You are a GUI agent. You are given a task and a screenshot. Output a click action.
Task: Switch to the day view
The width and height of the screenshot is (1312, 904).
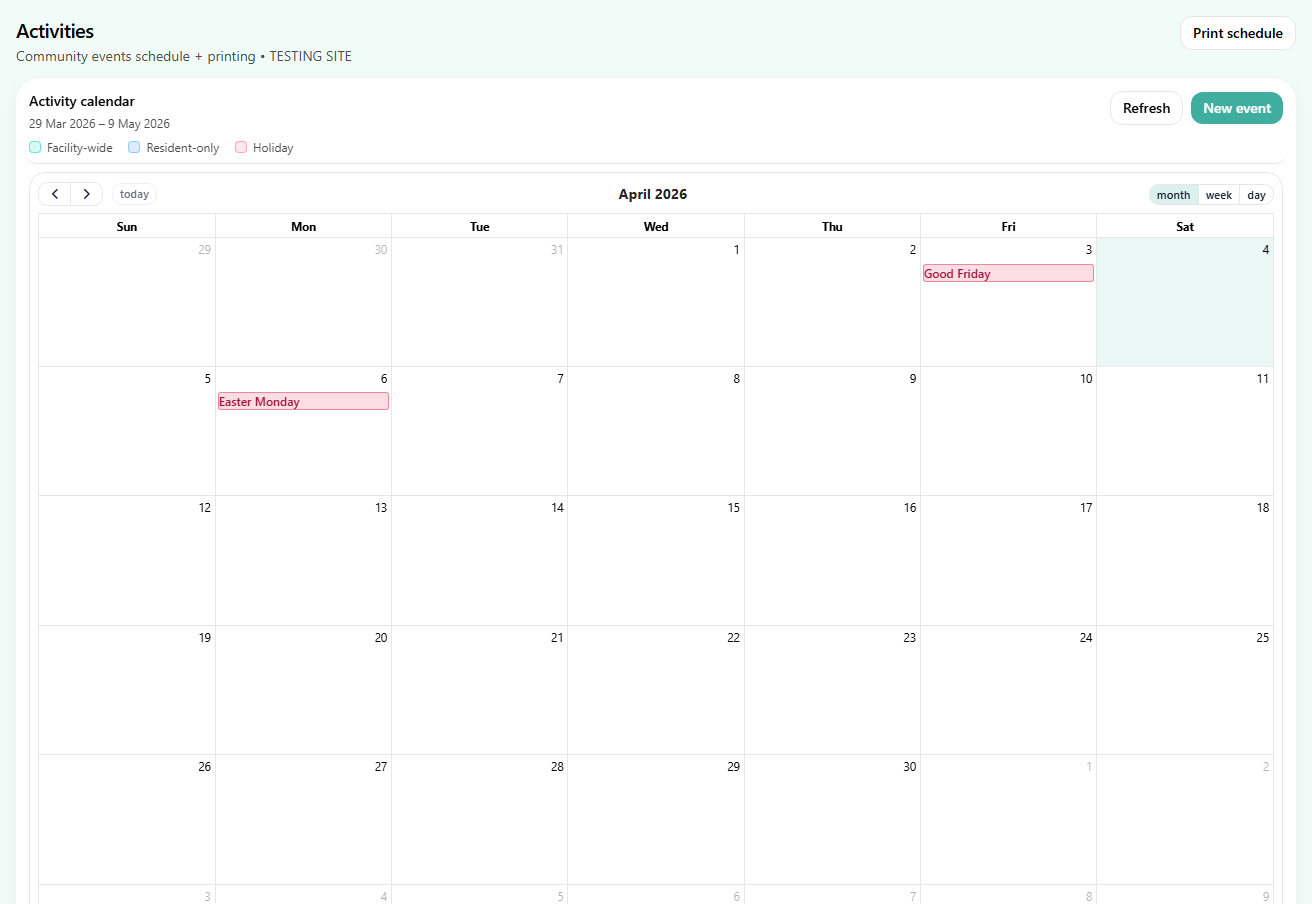point(1256,194)
